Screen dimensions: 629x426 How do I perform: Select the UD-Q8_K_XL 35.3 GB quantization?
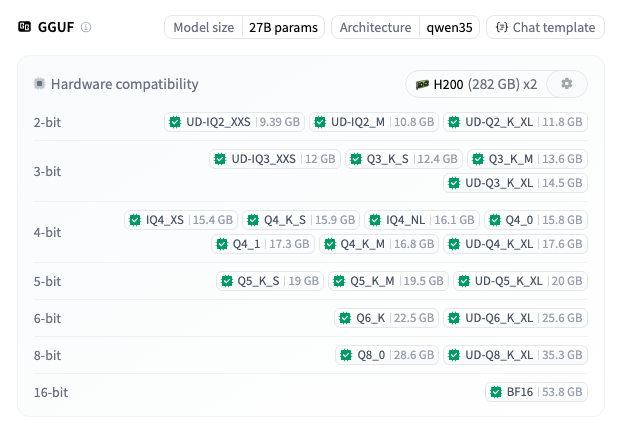point(515,355)
